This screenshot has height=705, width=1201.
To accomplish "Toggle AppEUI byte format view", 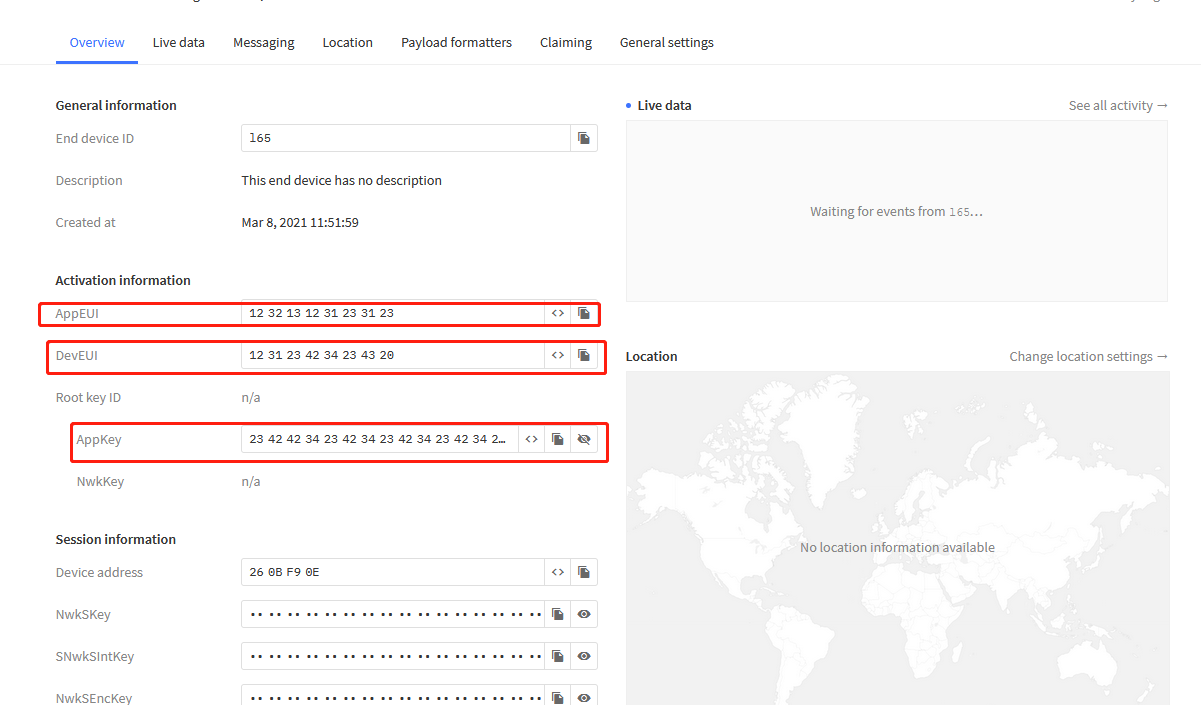I will pyautogui.click(x=558, y=313).
